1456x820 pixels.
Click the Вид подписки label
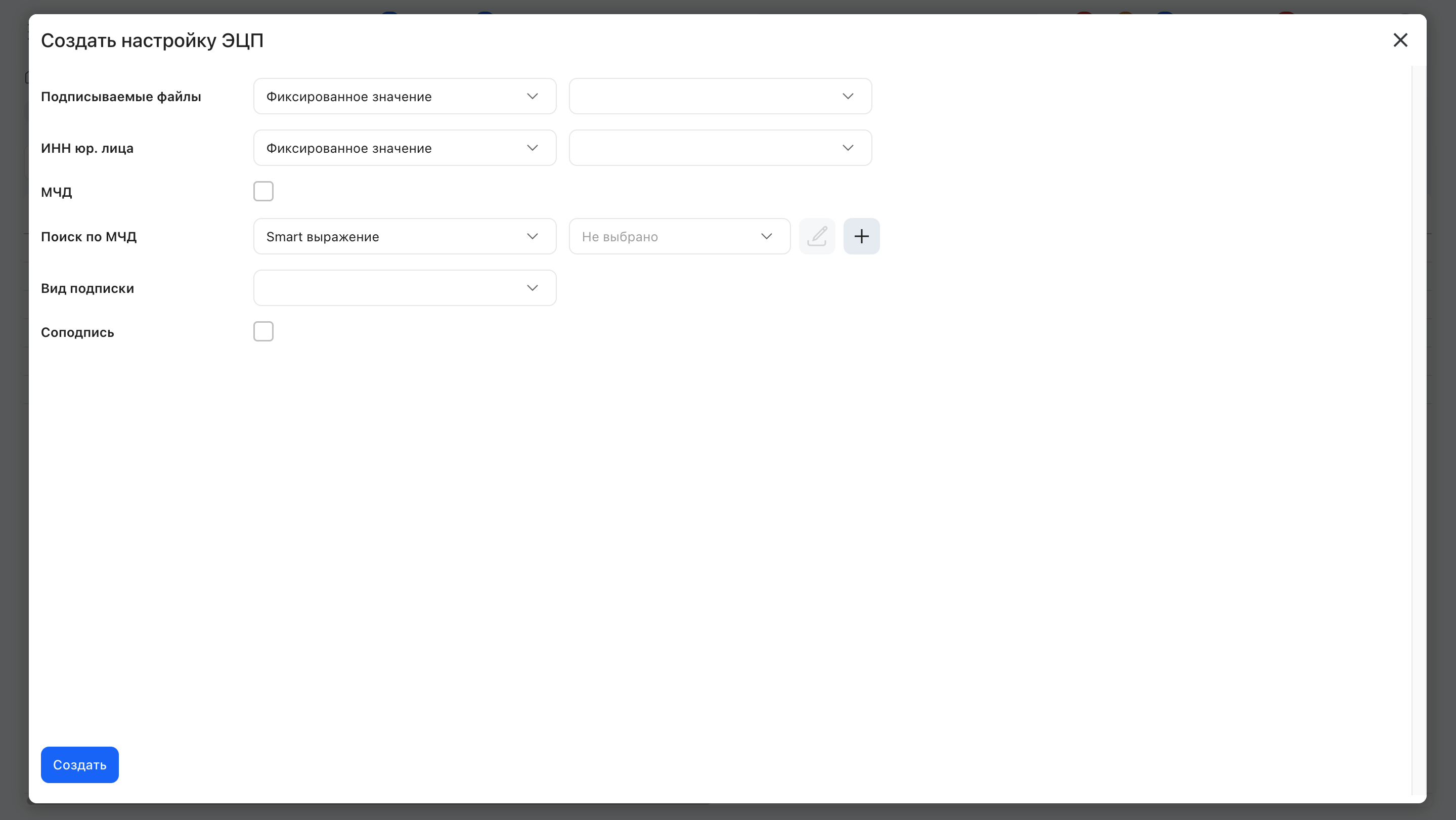87,288
